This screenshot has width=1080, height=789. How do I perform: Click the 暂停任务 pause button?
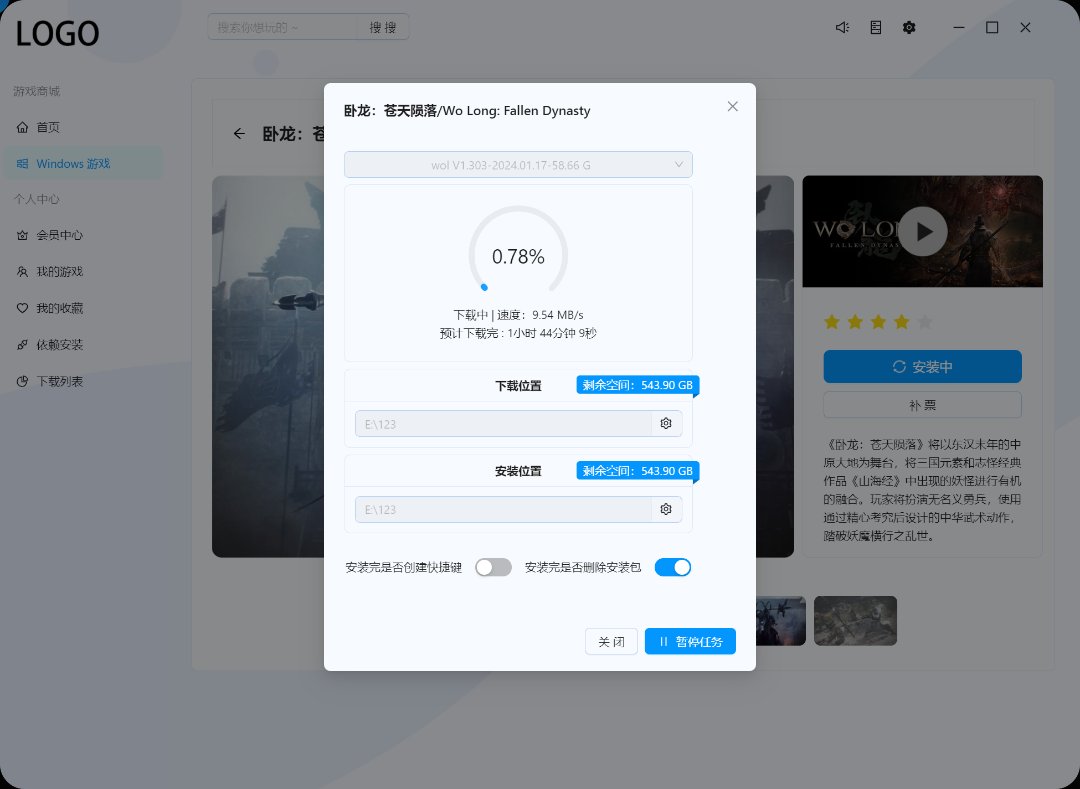[x=690, y=642]
